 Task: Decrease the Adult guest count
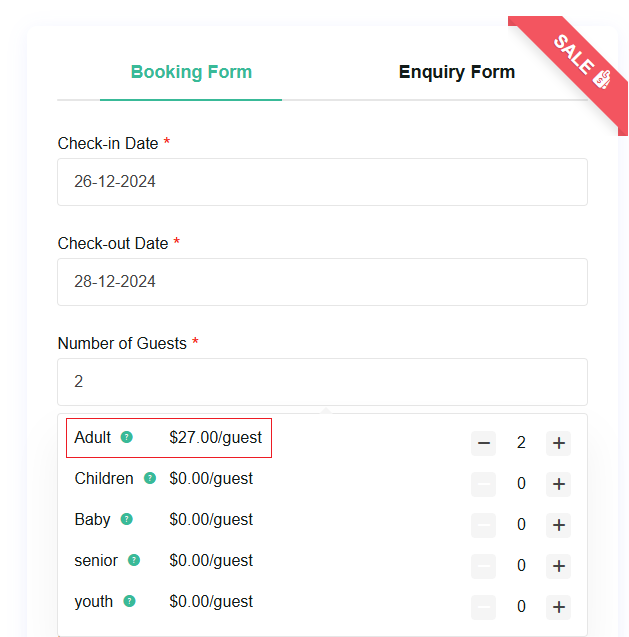tap(484, 443)
